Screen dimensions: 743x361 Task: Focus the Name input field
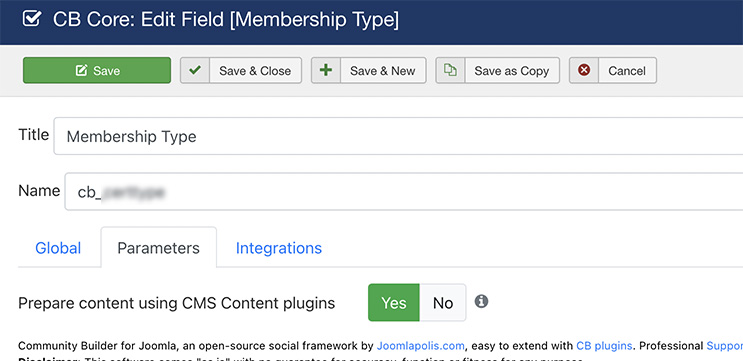click(x=404, y=191)
